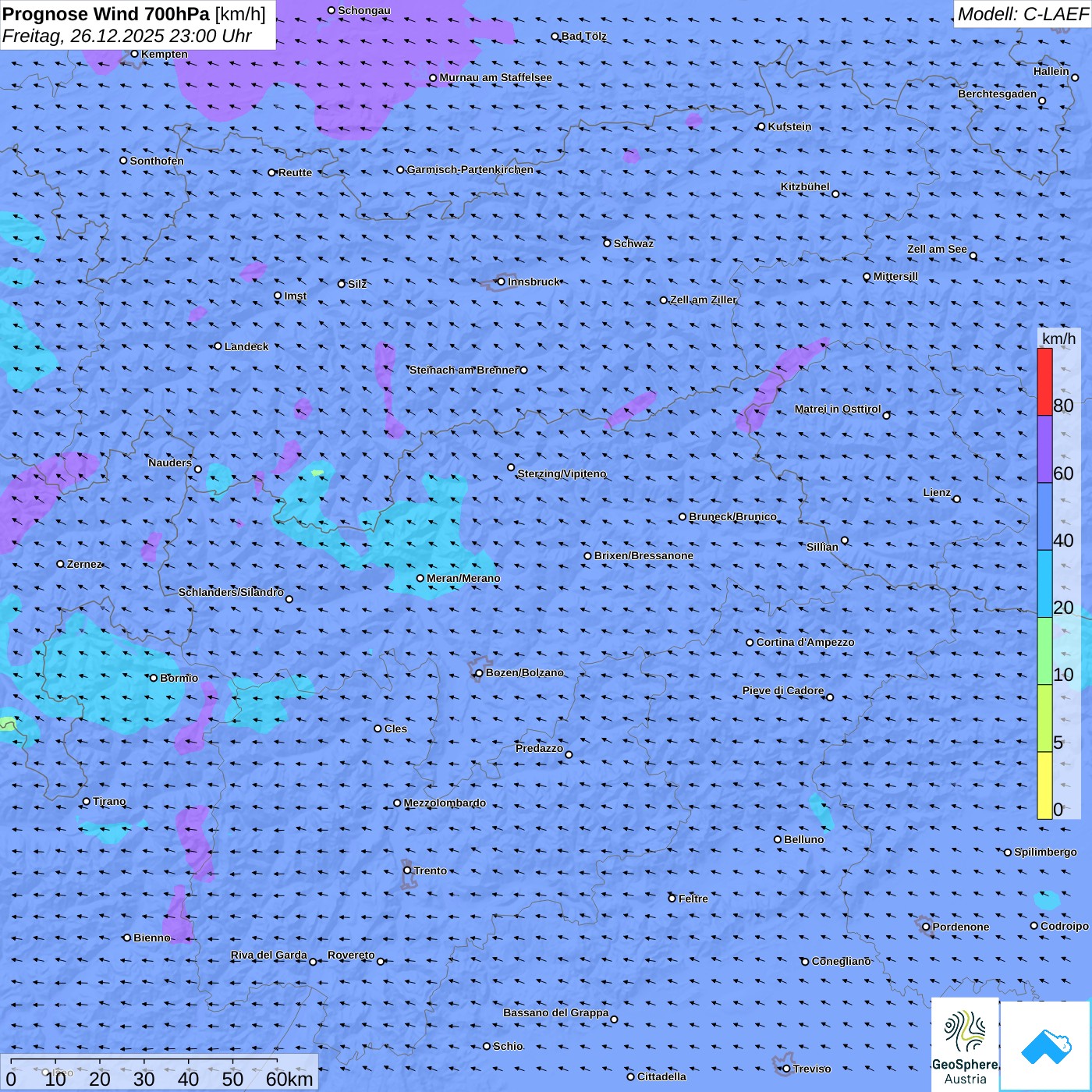Click the 'km/h' legend unit label
This screenshot has width=1092, height=1092.
[1059, 339]
